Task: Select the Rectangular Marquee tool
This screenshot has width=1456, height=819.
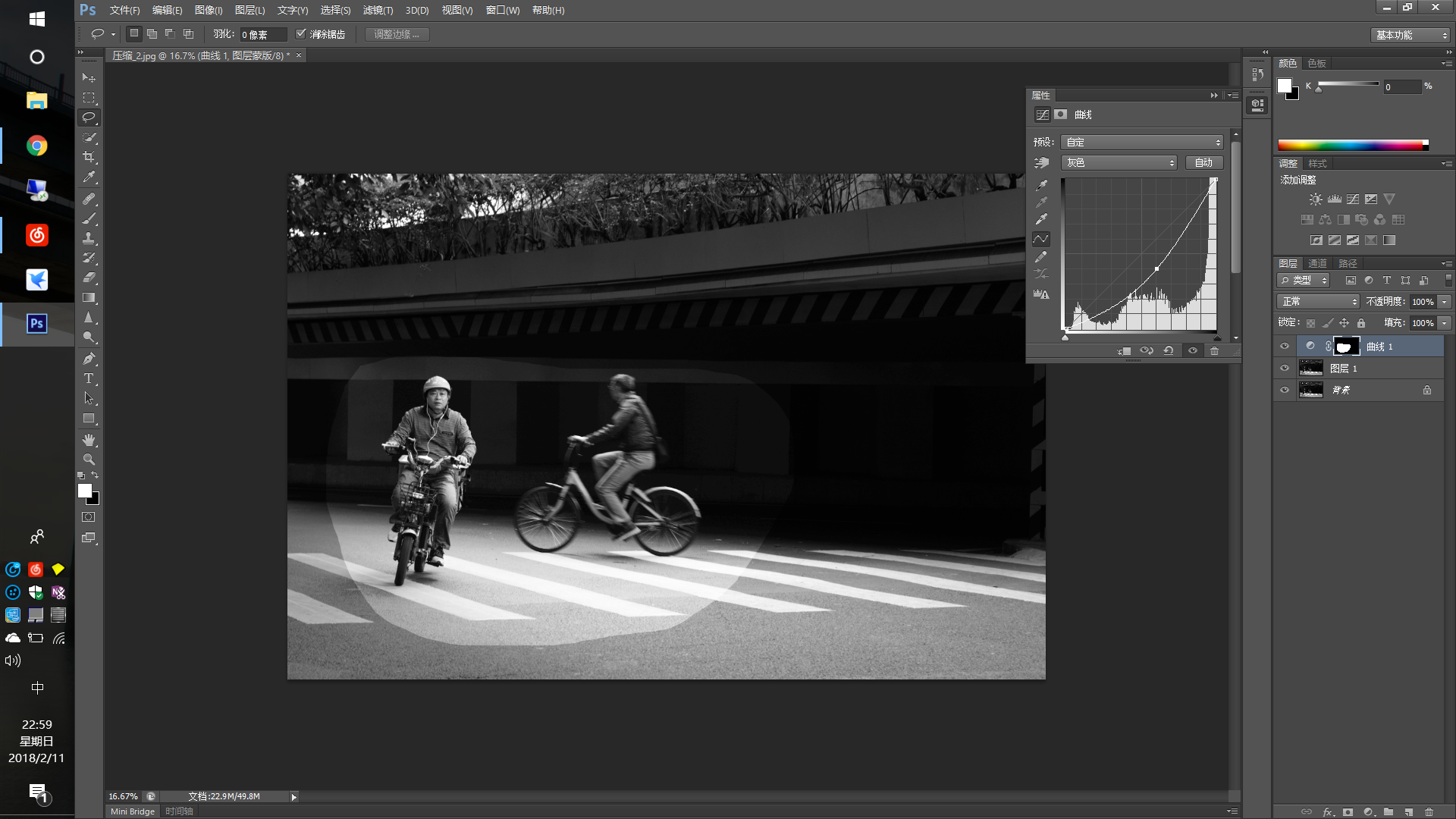Action: pos(89,98)
